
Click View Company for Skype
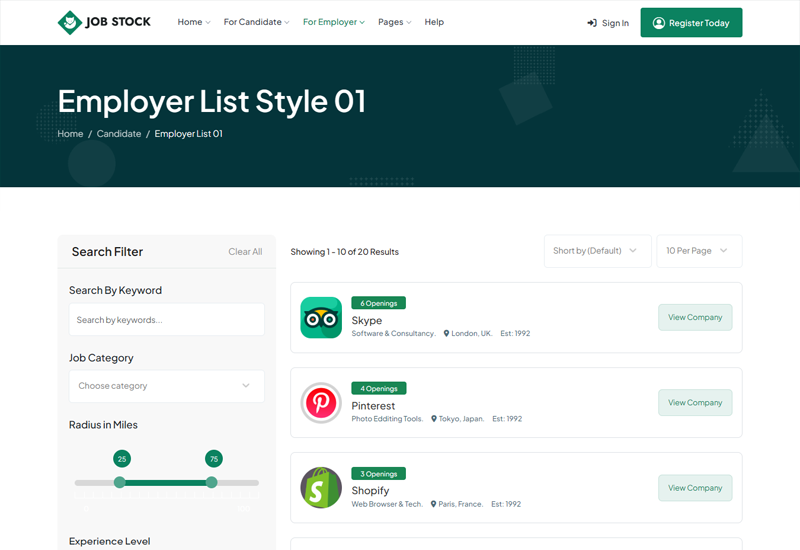(x=695, y=317)
